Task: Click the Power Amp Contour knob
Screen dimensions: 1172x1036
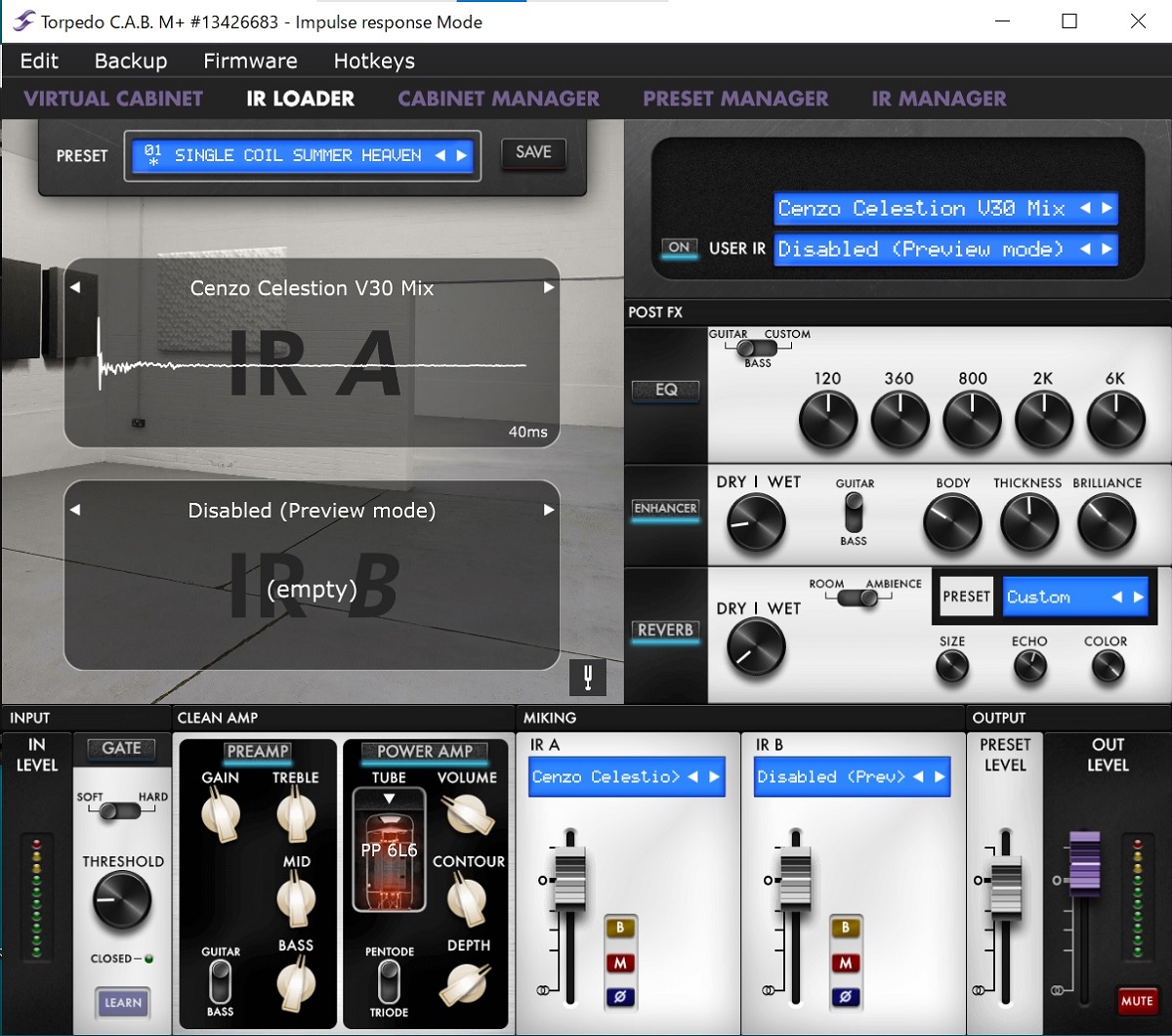Action: 468,899
